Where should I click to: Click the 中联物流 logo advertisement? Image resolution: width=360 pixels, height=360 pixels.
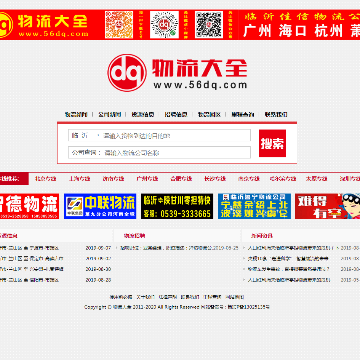coord(100,206)
